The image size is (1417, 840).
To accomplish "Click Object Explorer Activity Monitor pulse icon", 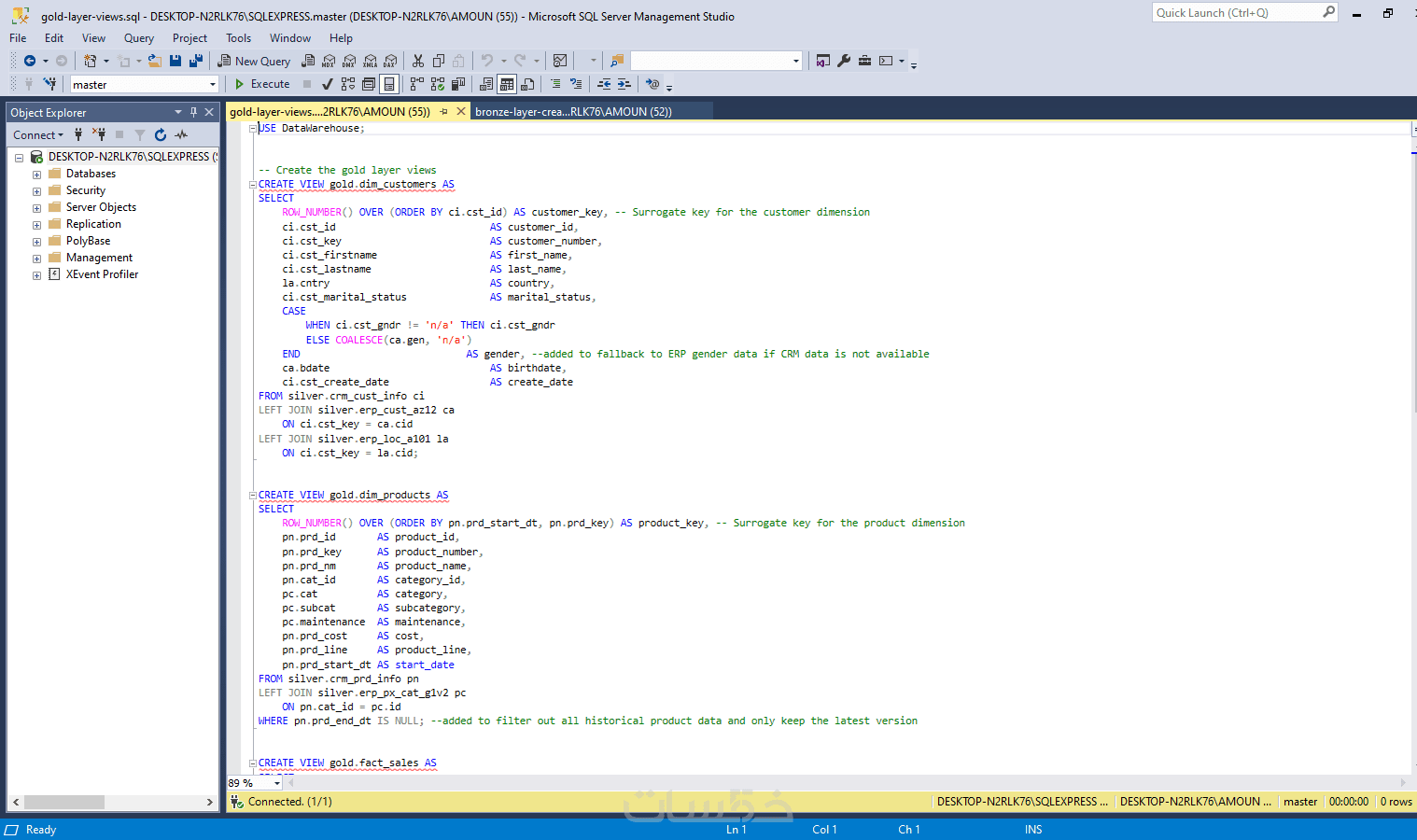I will [181, 134].
